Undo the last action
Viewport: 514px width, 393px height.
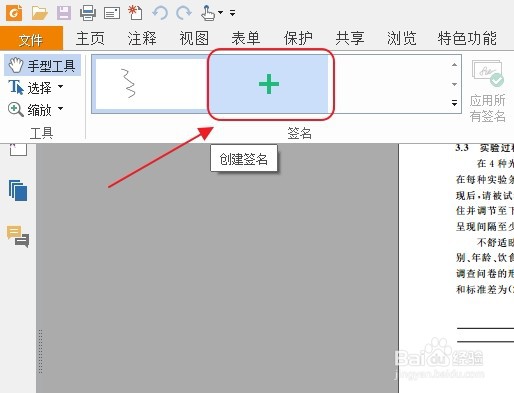click(x=160, y=13)
